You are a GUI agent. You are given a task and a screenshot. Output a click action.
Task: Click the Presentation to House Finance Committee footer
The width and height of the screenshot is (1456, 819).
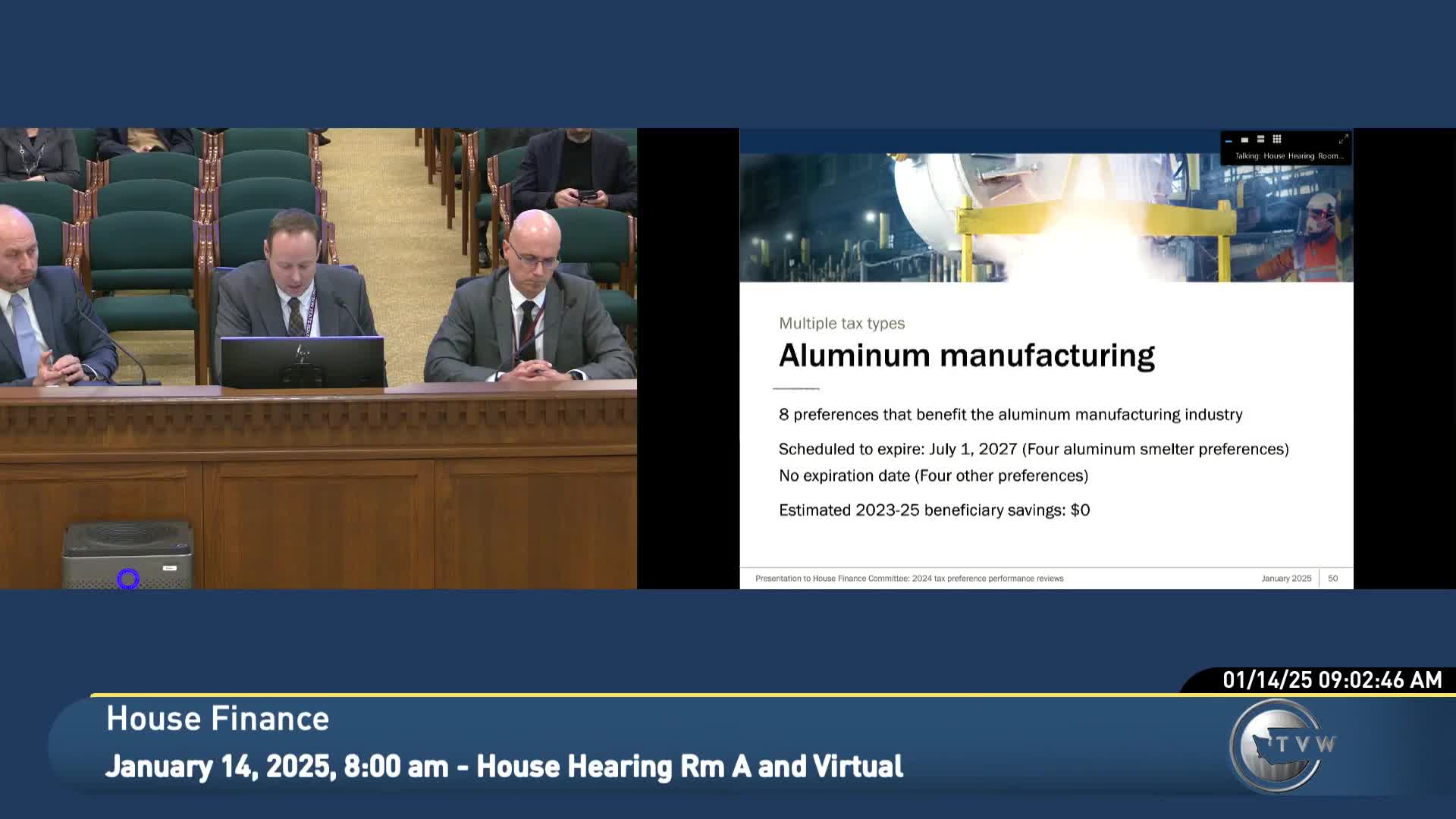pyautogui.click(x=910, y=578)
